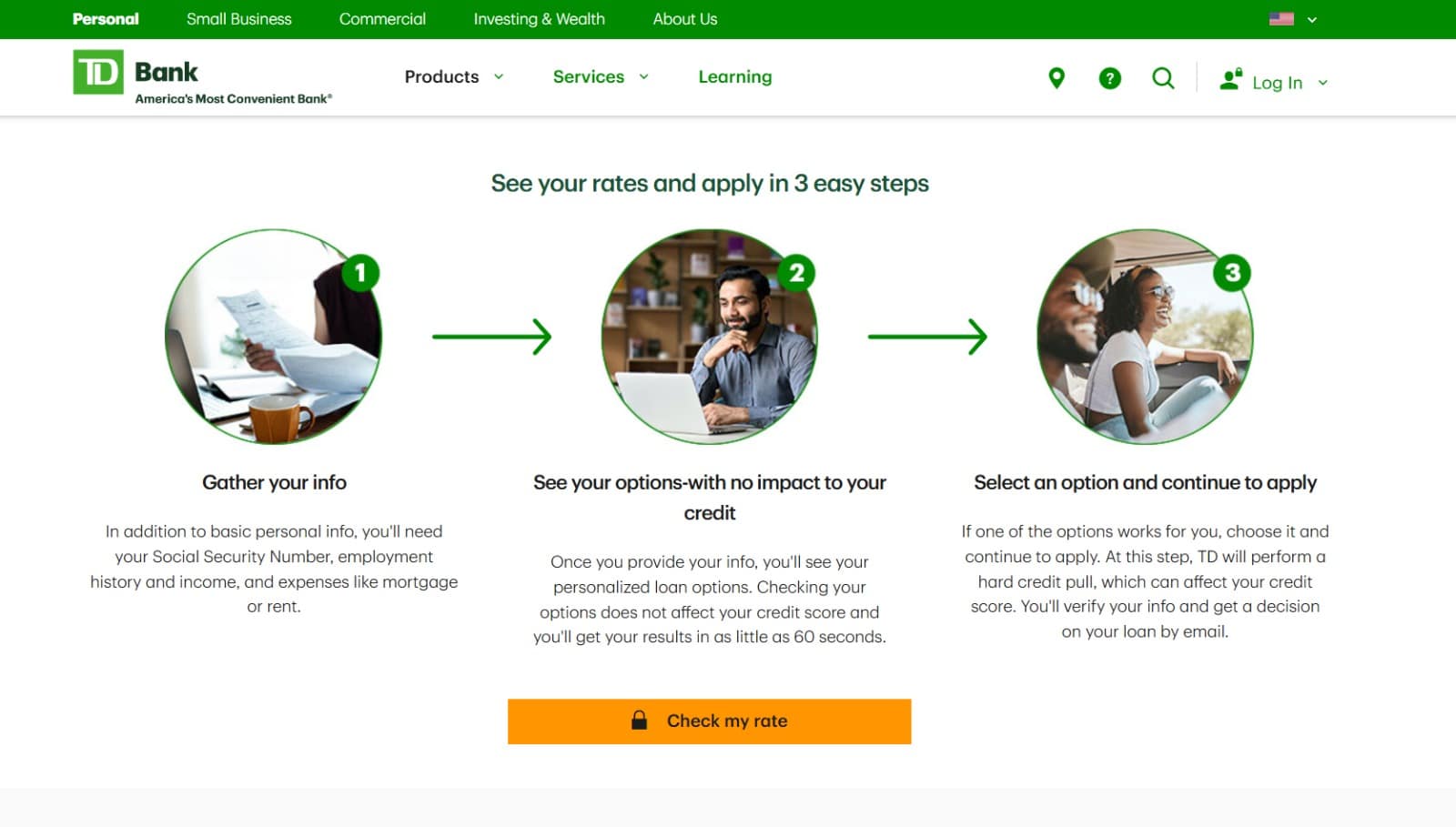Screen dimensions: 1456x827
Task: Click the step 2 laptop photo thumbnail
Action: pos(710,337)
